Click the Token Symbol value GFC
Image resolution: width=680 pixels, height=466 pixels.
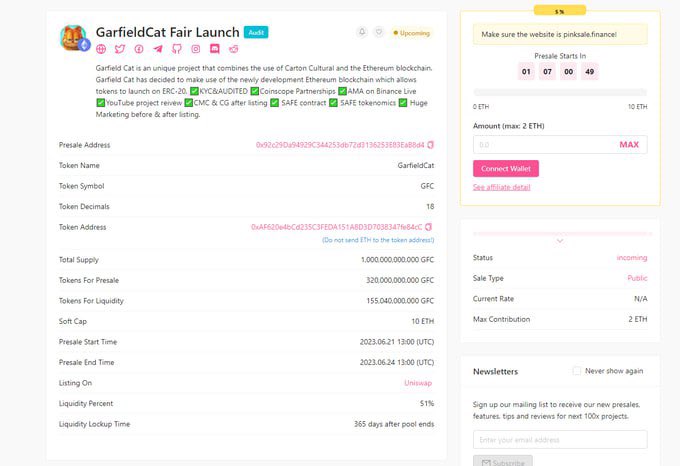click(x=427, y=186)
